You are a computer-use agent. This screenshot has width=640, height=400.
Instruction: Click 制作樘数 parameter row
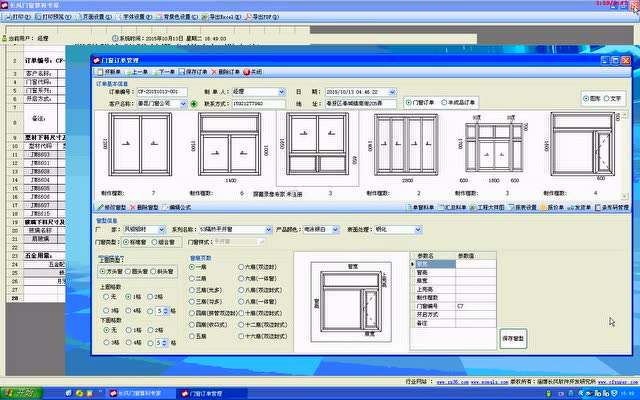455,298
